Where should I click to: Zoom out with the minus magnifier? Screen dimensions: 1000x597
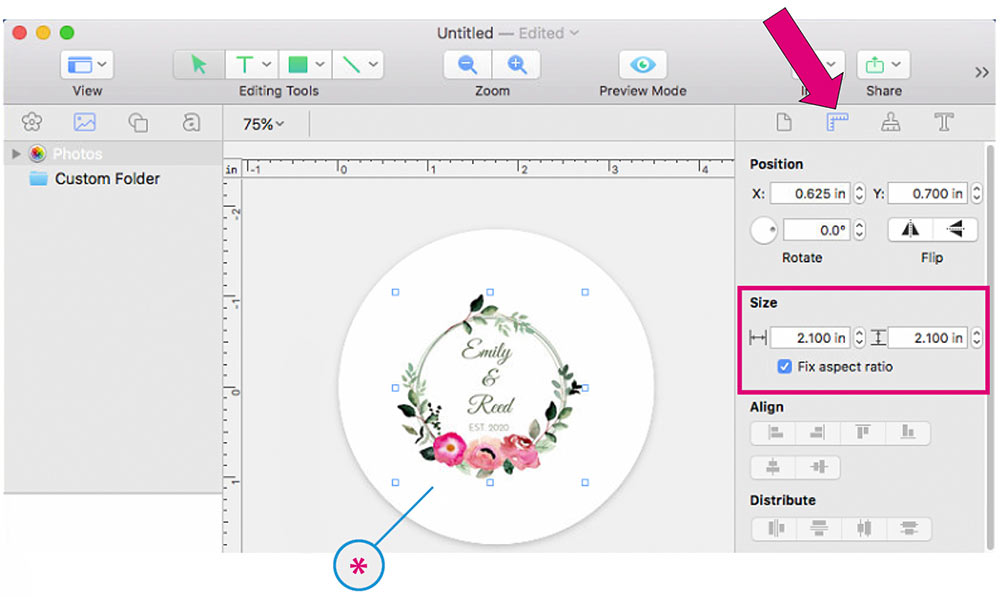[x=467, y=64]
